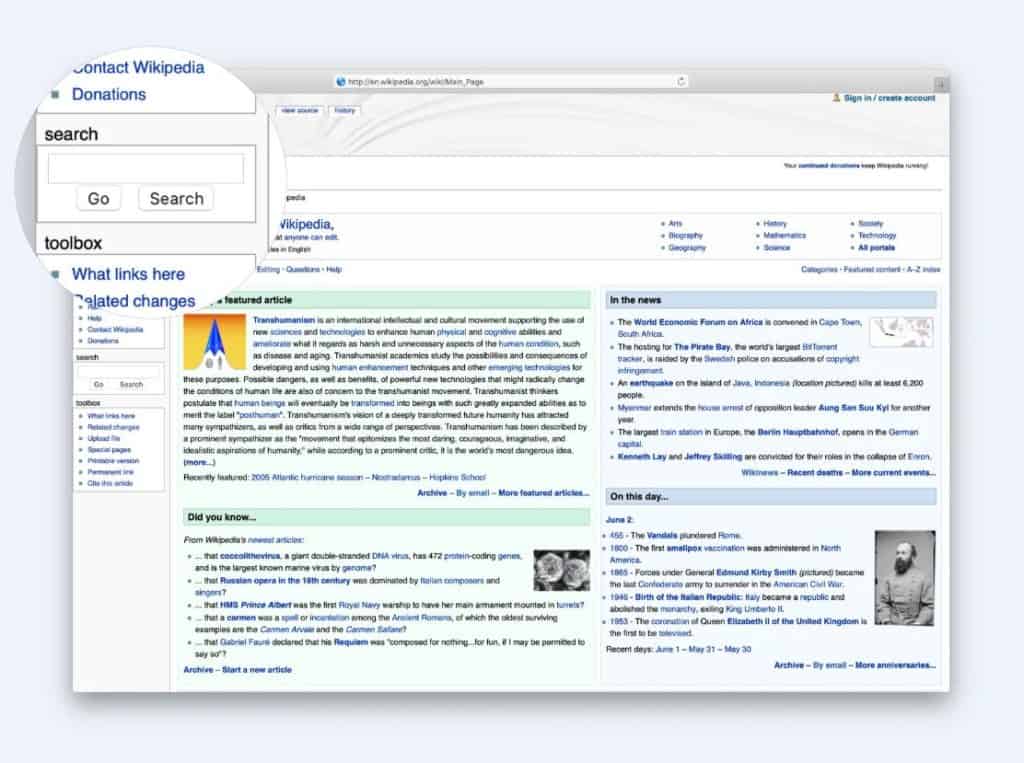Open the 'Berlin Hauptbahnhof' link

(x=798, y=432)
